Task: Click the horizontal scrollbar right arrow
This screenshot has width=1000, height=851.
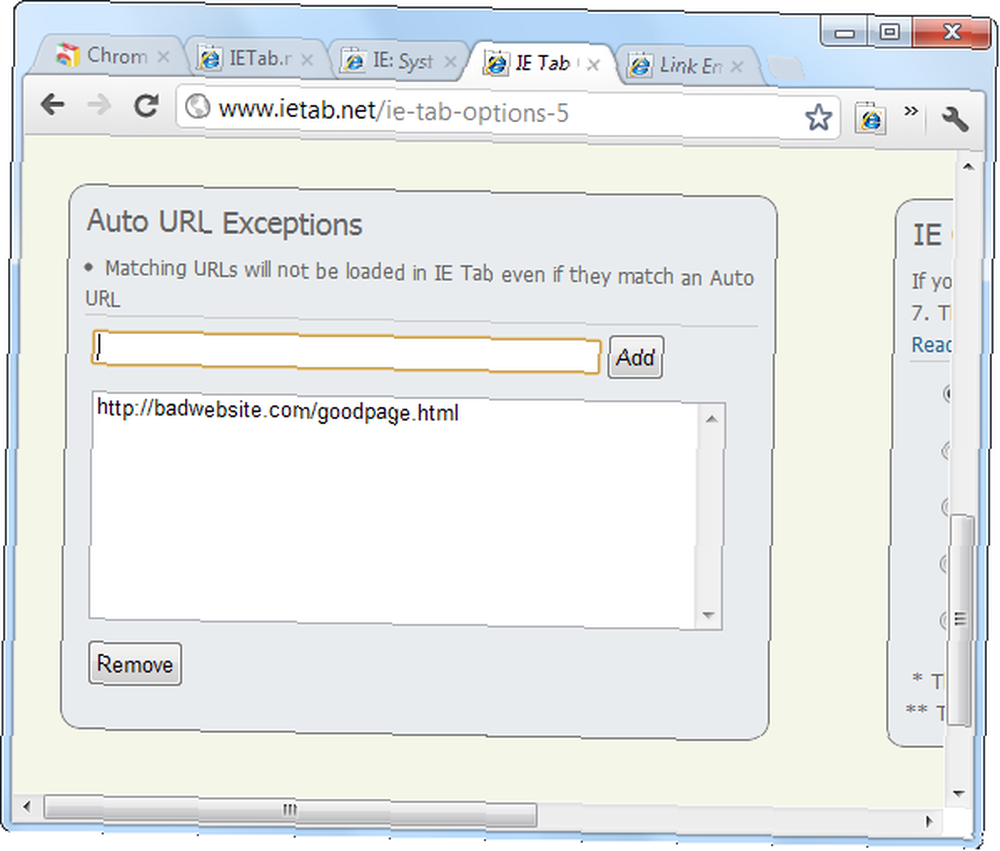Action: pyautogui.click(x=929, y=821)
